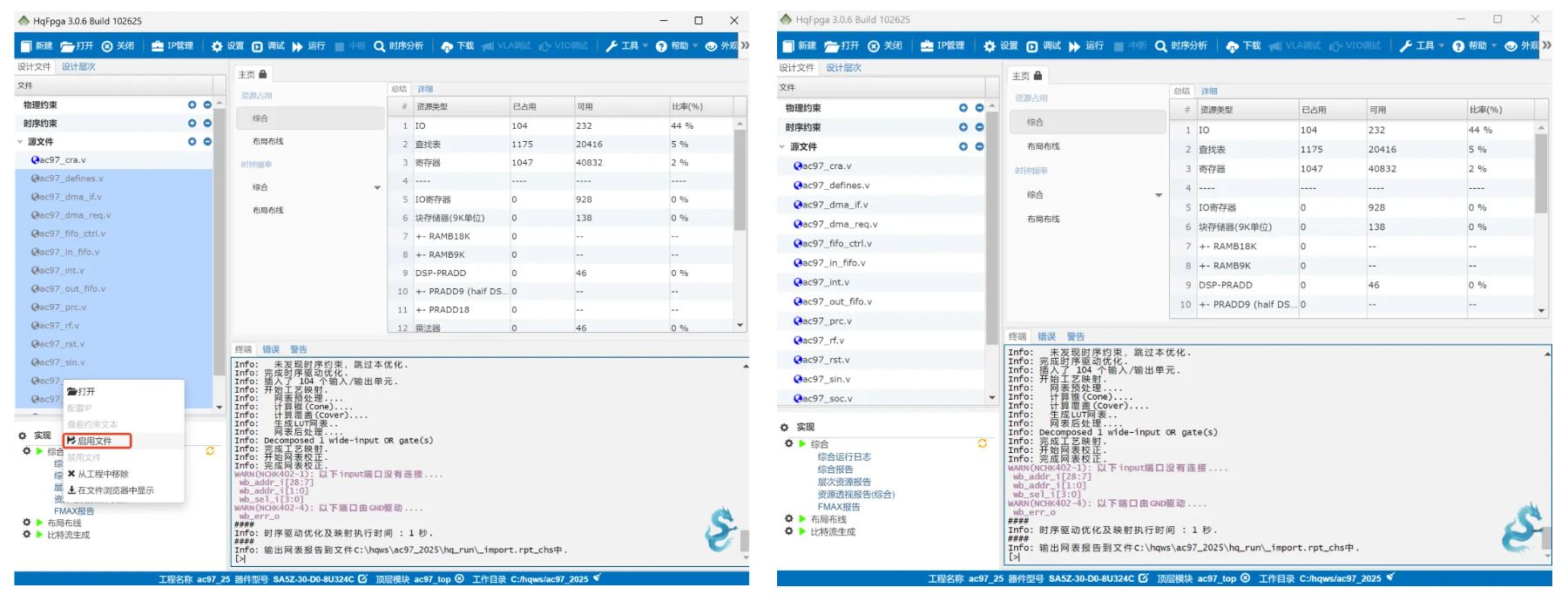Click minus icon beside 时序约束 in left window
Image resolution: width=1568 pixels, height=601 pixels.
(207, 123)
